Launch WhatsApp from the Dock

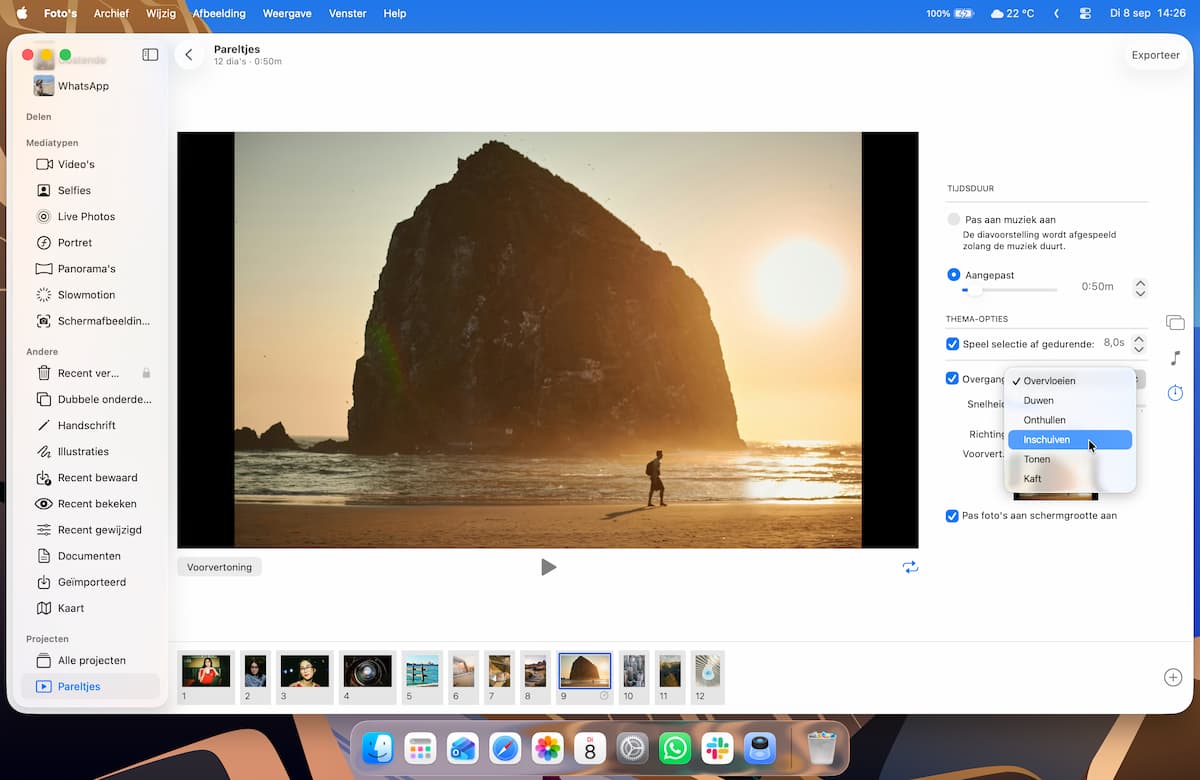click(x=675, y=748)
